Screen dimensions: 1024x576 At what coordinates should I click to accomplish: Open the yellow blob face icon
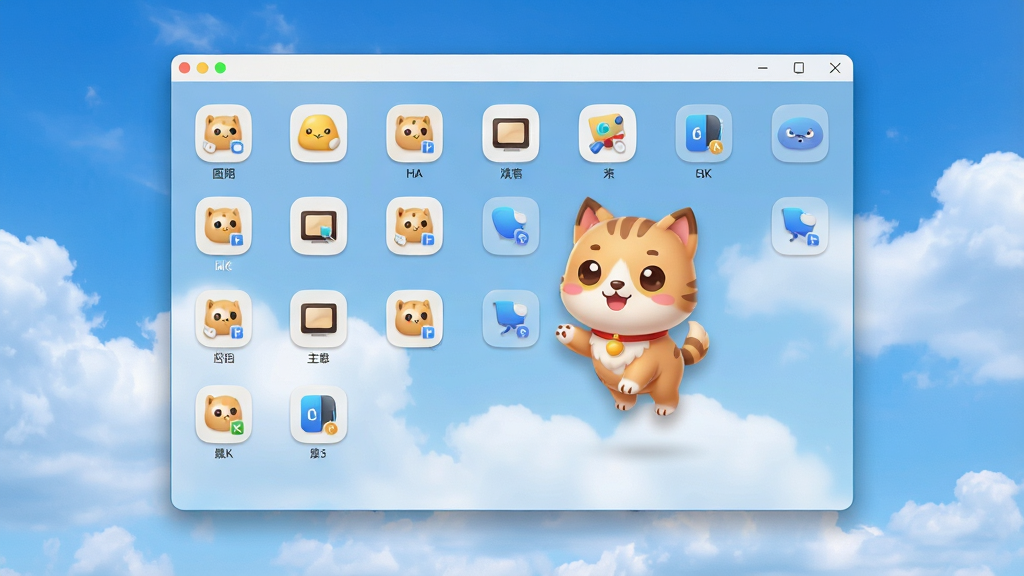click(x=318, y=133)
